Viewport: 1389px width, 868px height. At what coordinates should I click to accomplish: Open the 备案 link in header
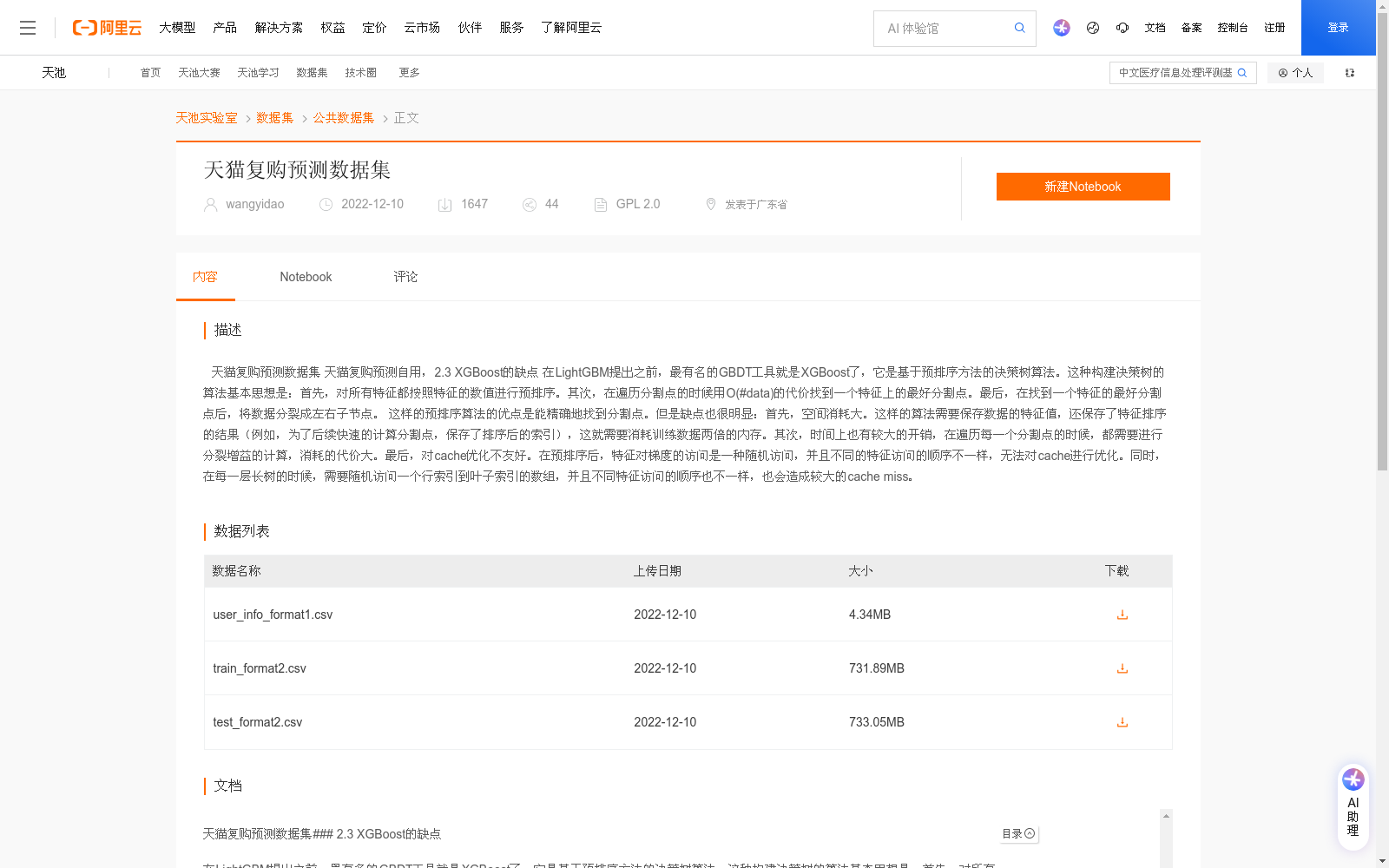click(x=1191, y=28)
